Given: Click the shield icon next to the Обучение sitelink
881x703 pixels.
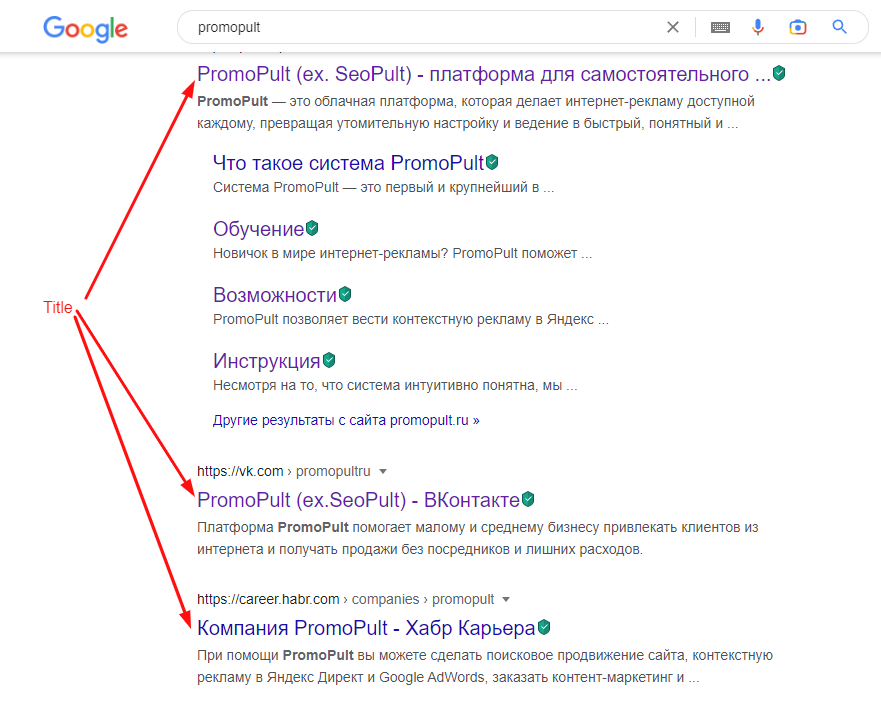Looking at the screenshot, I should 311,227.
